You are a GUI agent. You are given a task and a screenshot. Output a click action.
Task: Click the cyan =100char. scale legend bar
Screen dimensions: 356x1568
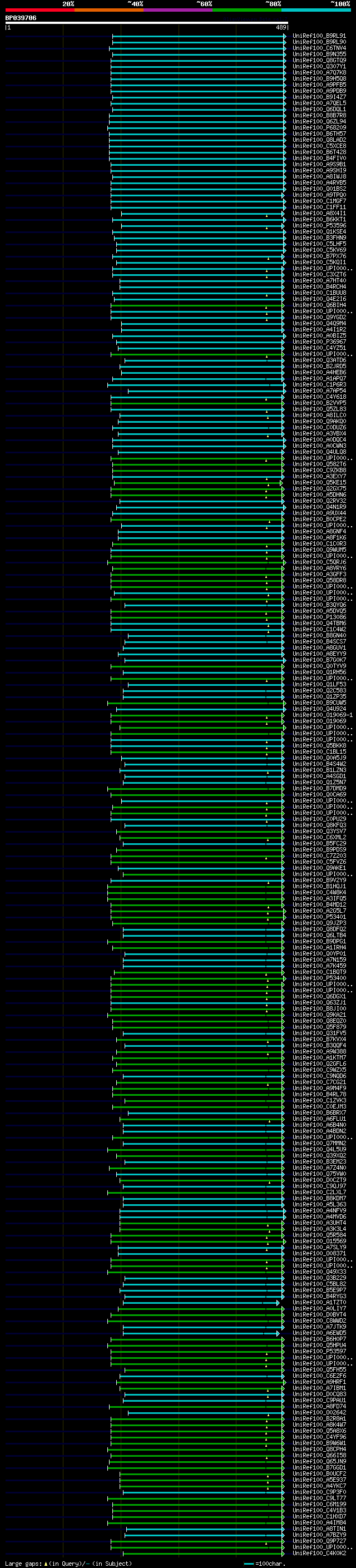249,1564
